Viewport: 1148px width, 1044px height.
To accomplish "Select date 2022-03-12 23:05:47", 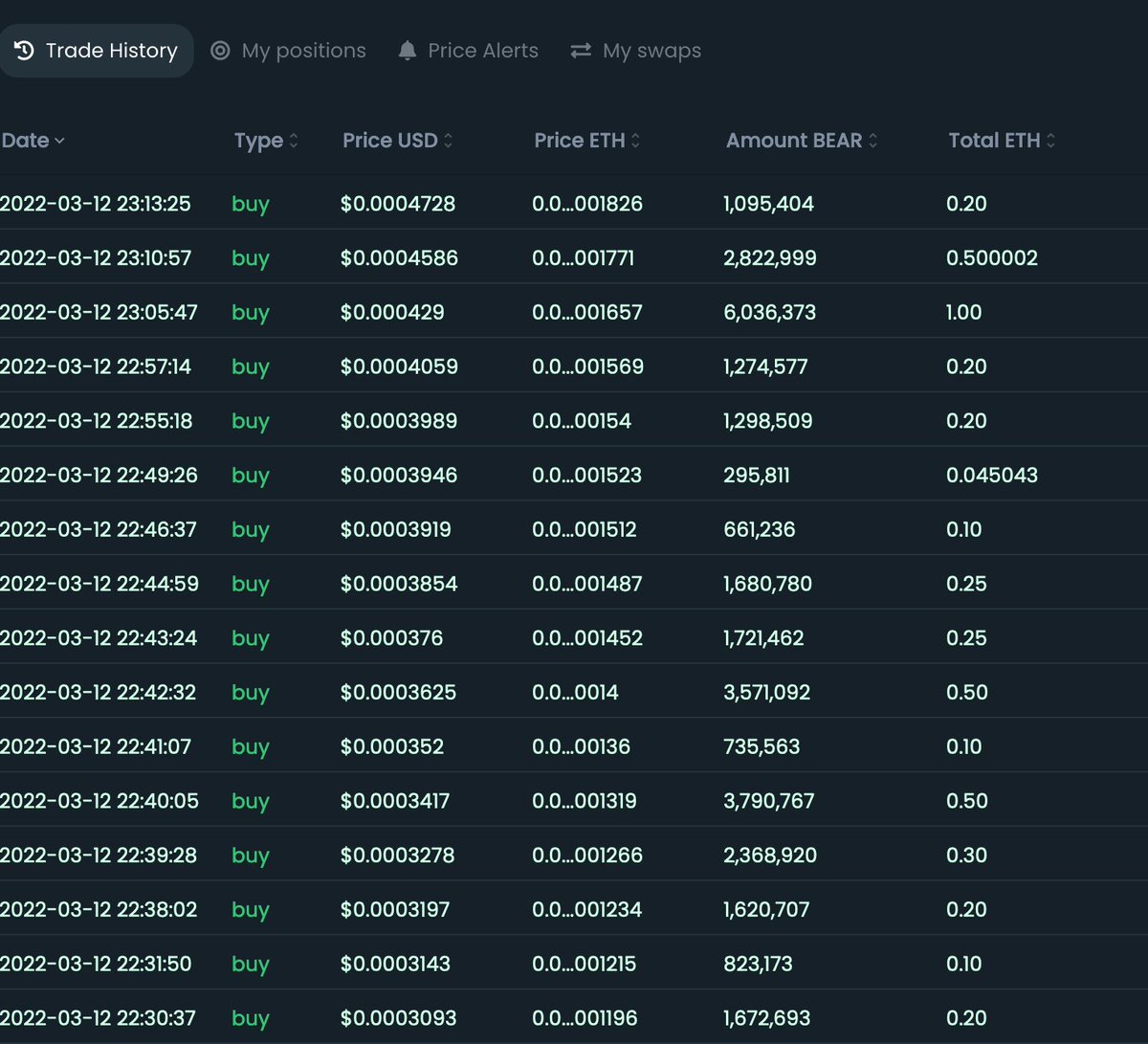I will (99, 313).
